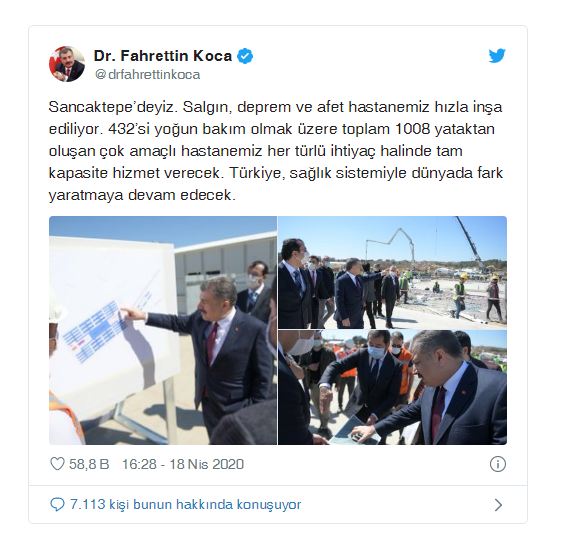Expand conversation with the right chevron arrow

click(498, 505)
